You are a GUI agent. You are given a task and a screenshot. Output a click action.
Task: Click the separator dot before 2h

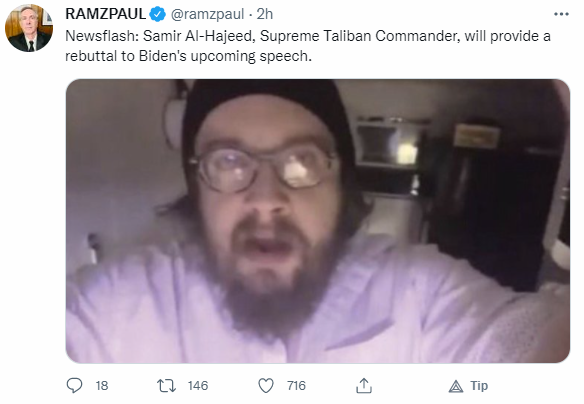point(251,15)
